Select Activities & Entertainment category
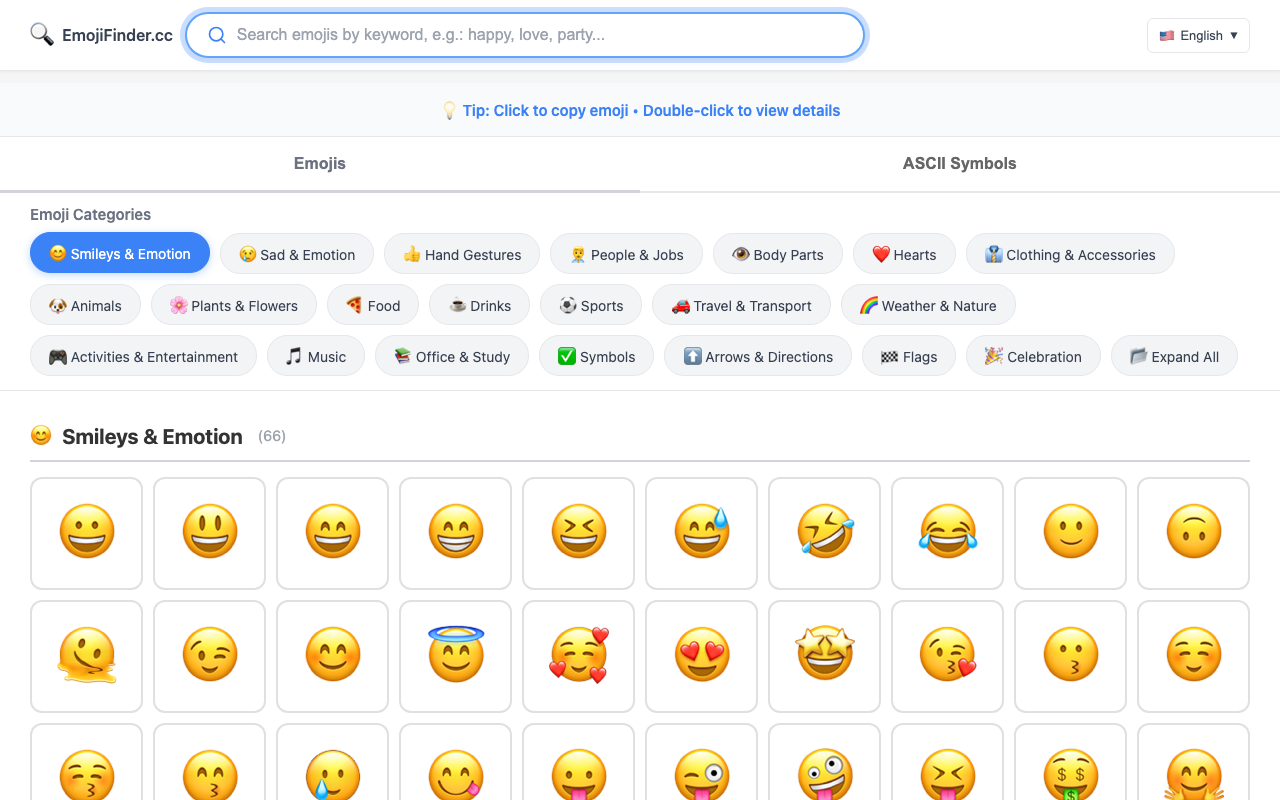This screenshot has height=800, width=1280. [143, 356]
